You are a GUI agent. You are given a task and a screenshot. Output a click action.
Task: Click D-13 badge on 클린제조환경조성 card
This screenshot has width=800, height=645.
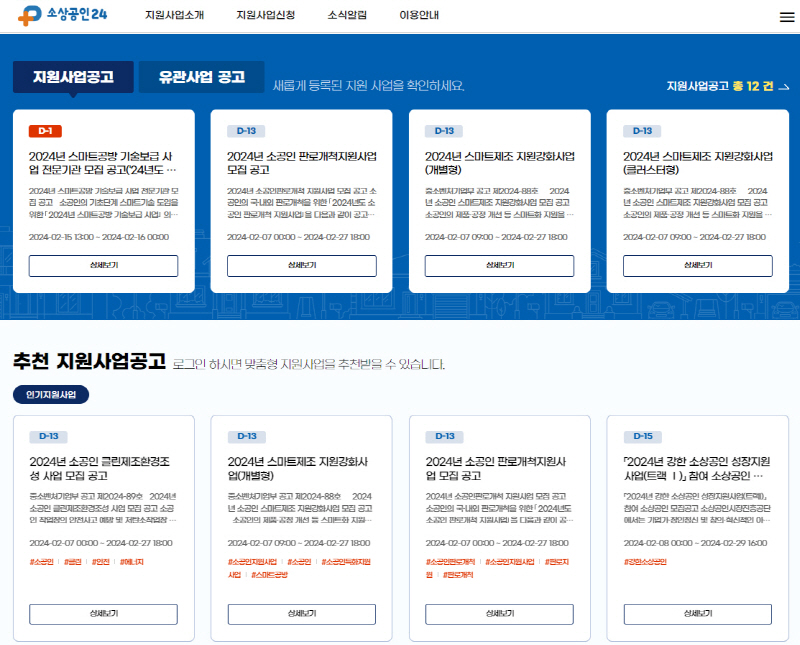click(x=48, y=436)
